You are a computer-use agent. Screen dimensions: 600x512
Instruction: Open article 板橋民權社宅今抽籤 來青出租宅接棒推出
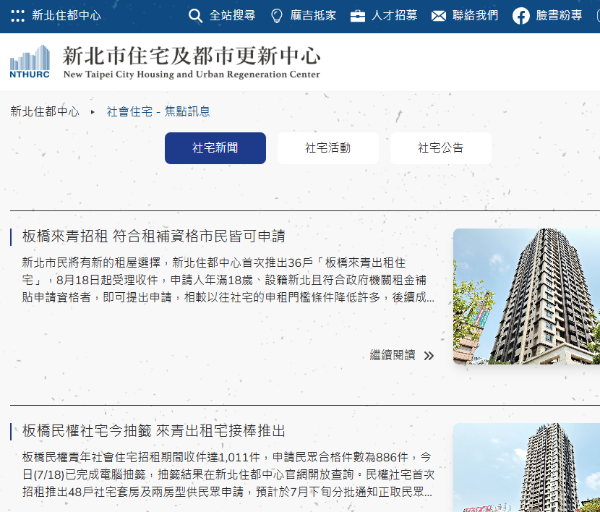153,431
